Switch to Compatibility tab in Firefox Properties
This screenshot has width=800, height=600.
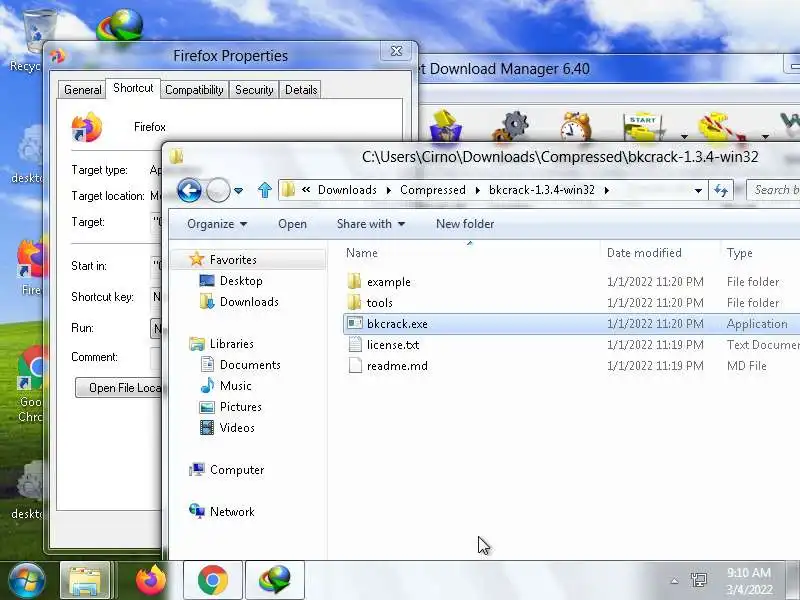click(194, 90)
